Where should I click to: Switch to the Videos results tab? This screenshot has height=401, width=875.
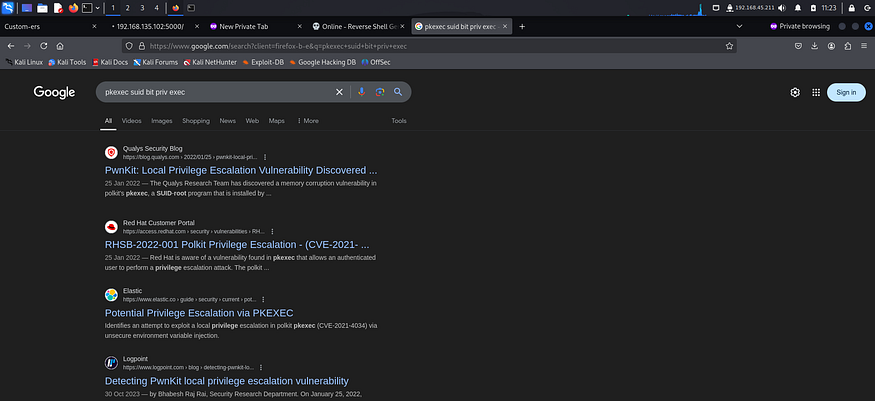pyautogui.click(x=132, y=121)
